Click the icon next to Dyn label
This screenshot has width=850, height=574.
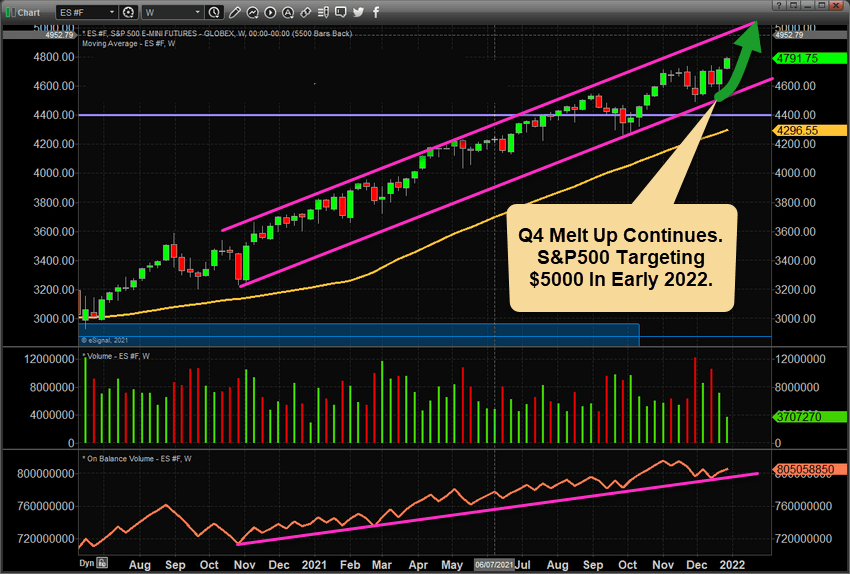(x=102, y=563)
